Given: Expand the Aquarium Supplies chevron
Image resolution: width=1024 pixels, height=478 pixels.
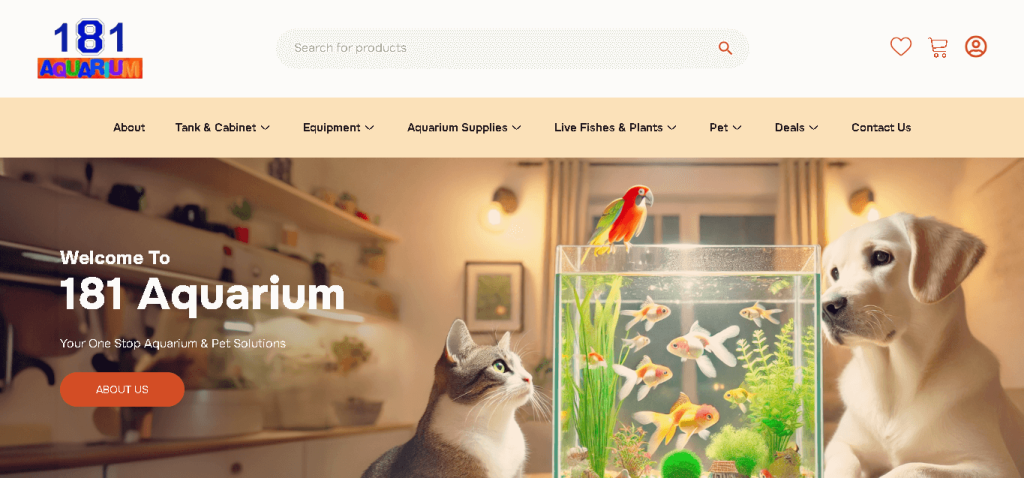Looking at the screenshot, I should pyautogui.click(x=517, y=128).
